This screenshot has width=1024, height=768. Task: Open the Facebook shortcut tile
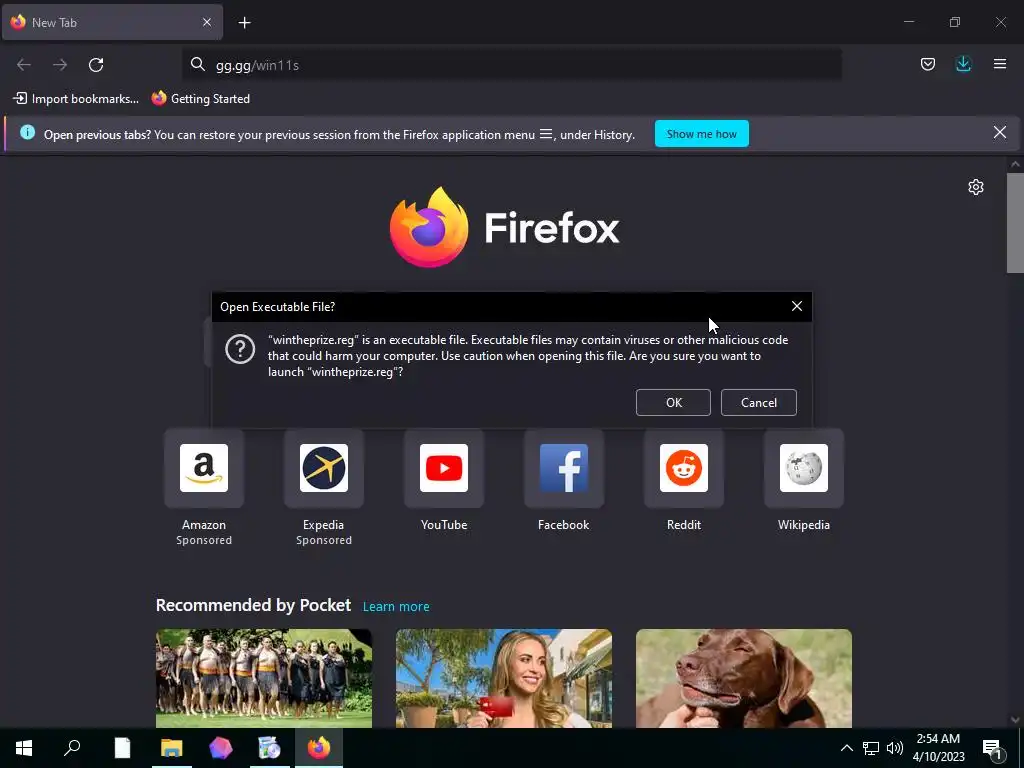point(564,468)
